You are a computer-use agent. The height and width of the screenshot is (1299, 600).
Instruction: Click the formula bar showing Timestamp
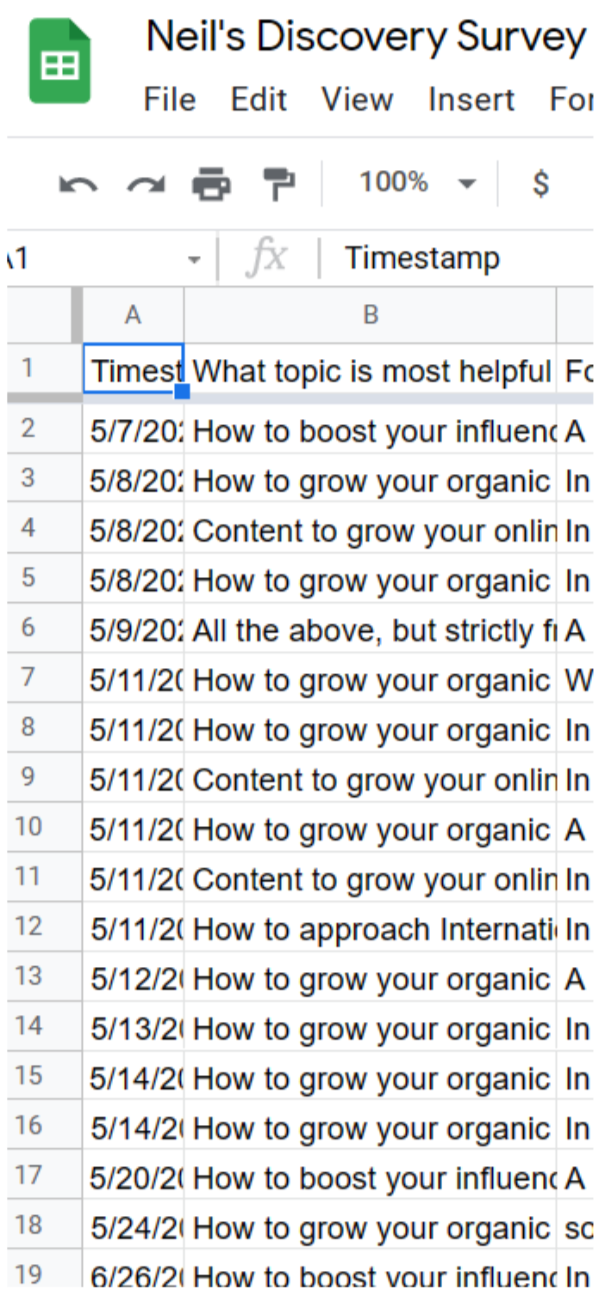coord(461,259)
